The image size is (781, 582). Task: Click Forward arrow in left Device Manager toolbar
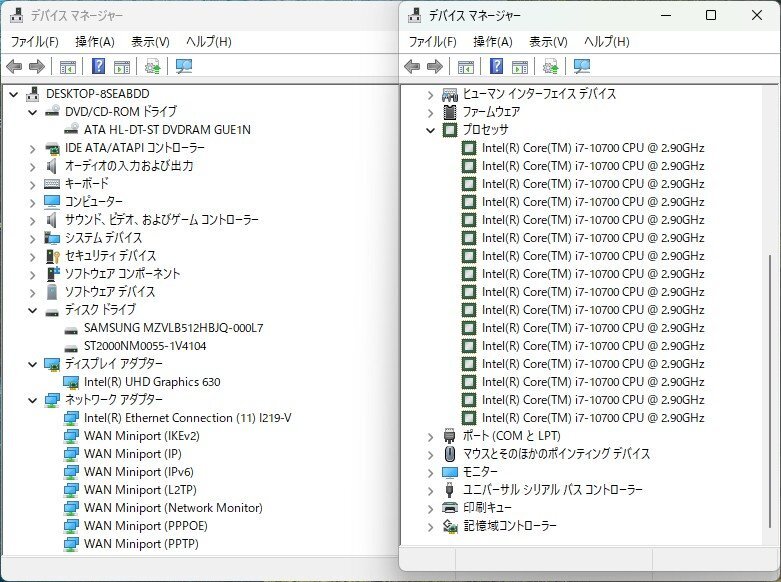pyautogui.click(x=37, y=66)
